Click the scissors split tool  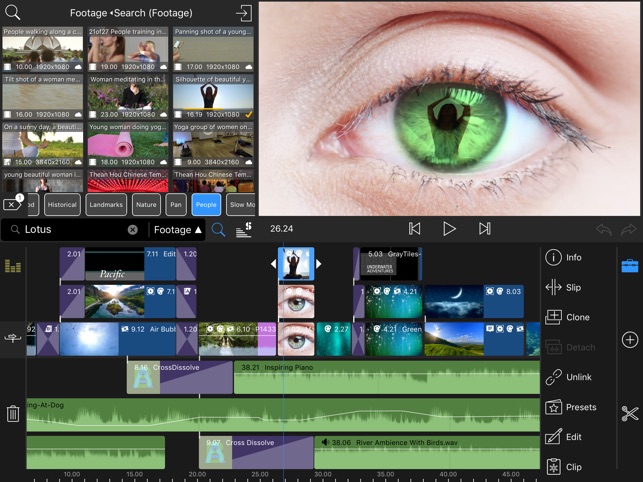pyautogui.click(x=629, y=413)
